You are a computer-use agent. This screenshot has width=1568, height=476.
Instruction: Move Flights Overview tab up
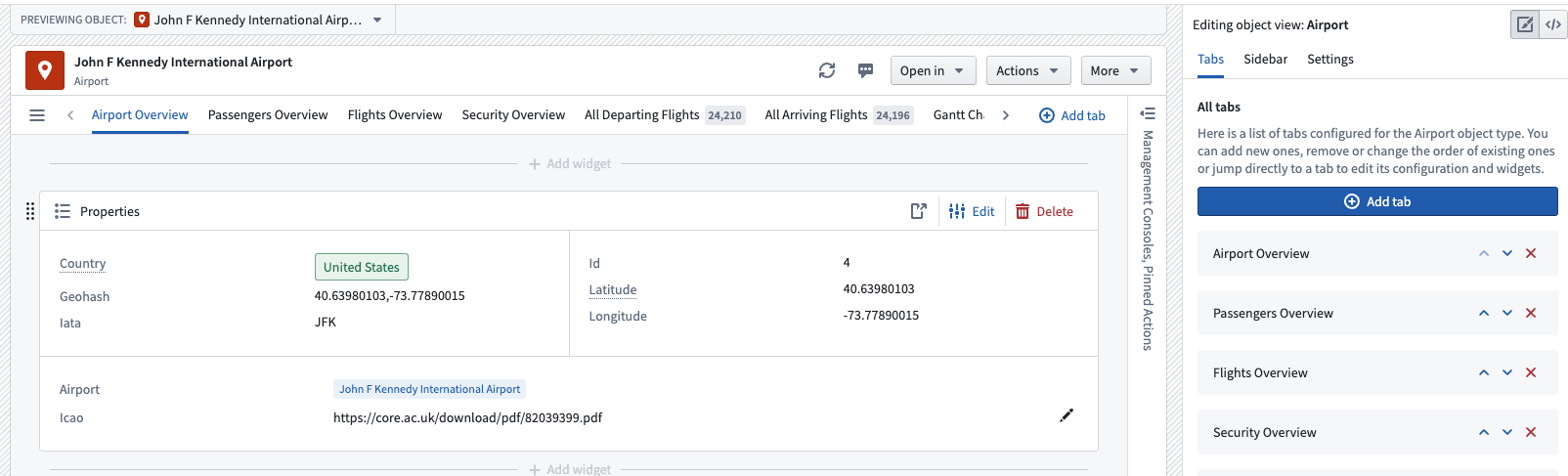pyautogui.click(x=1484, y=372)
